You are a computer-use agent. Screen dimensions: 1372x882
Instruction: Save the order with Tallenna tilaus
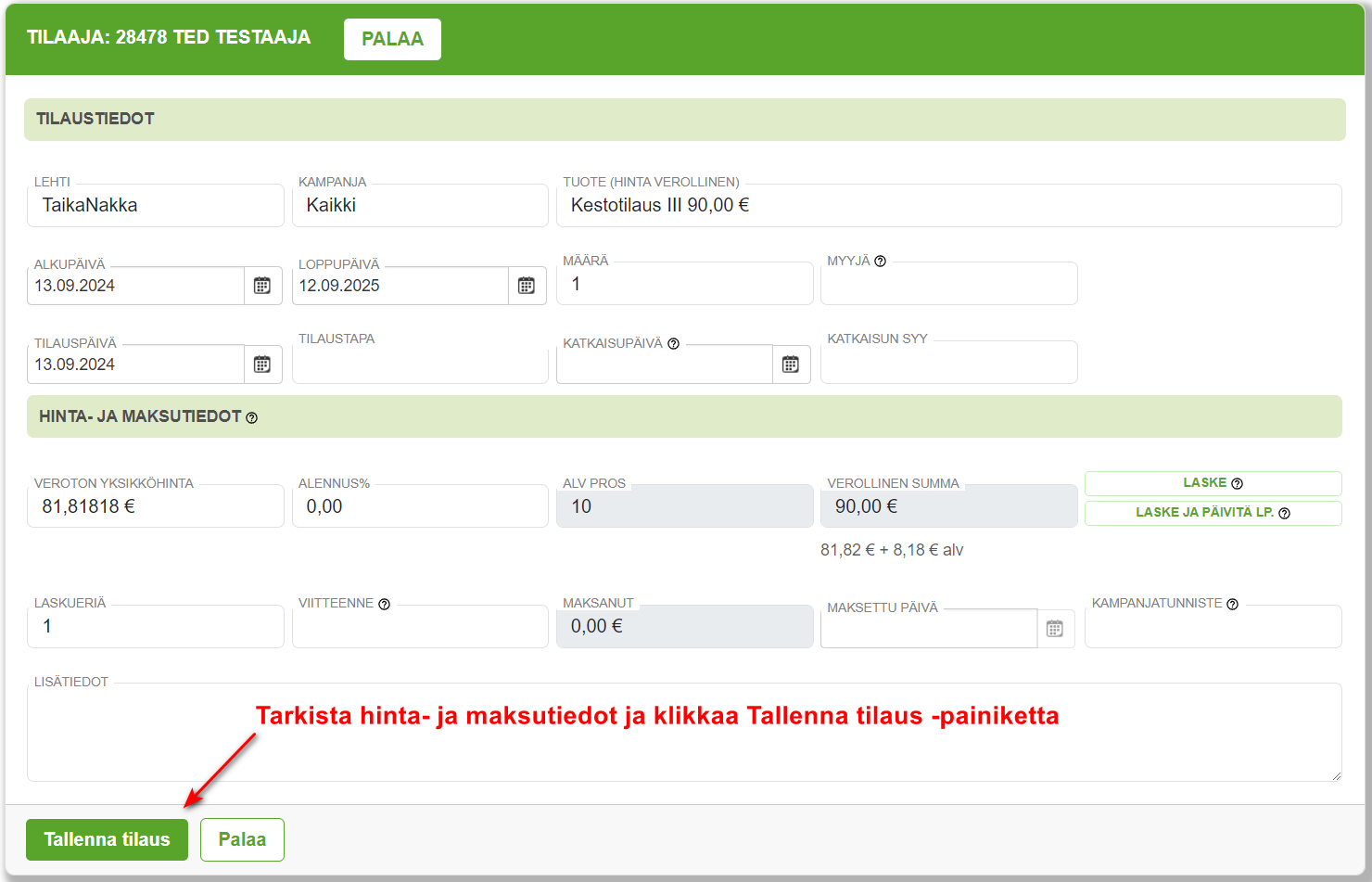[107, 839]
